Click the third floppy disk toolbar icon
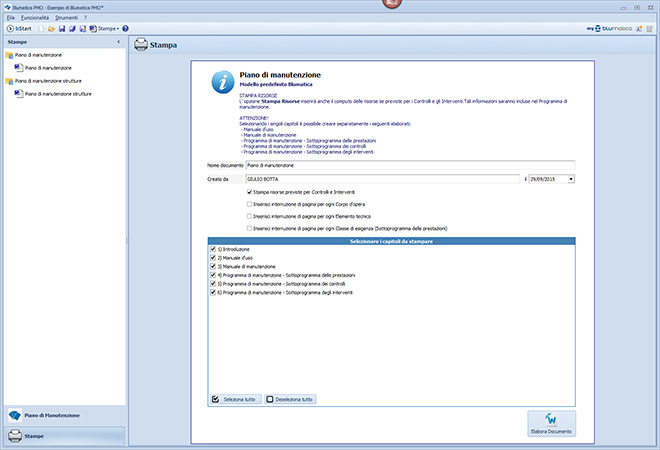 (82, 29)
